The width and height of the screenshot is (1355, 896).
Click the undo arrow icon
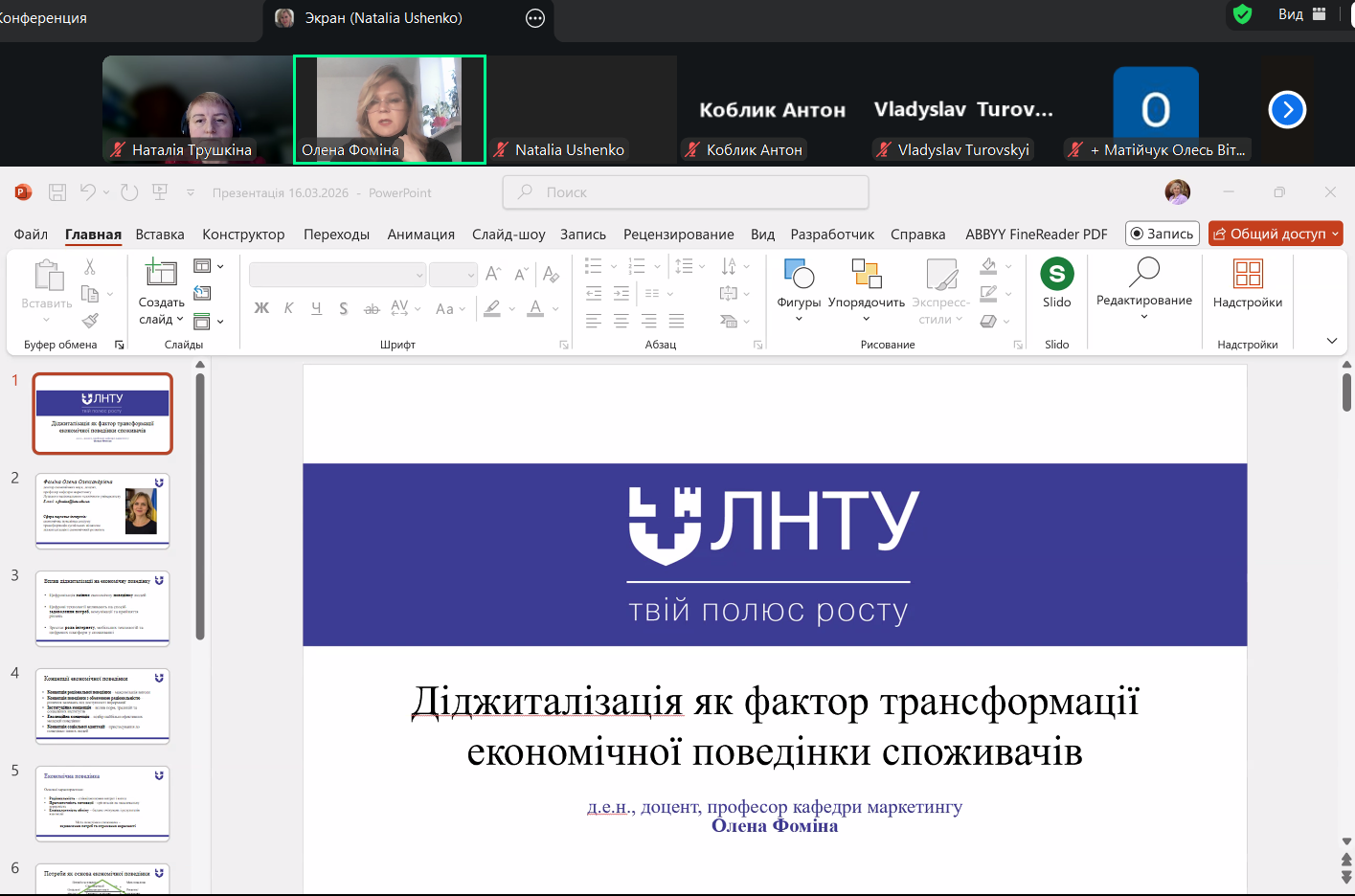88,192
